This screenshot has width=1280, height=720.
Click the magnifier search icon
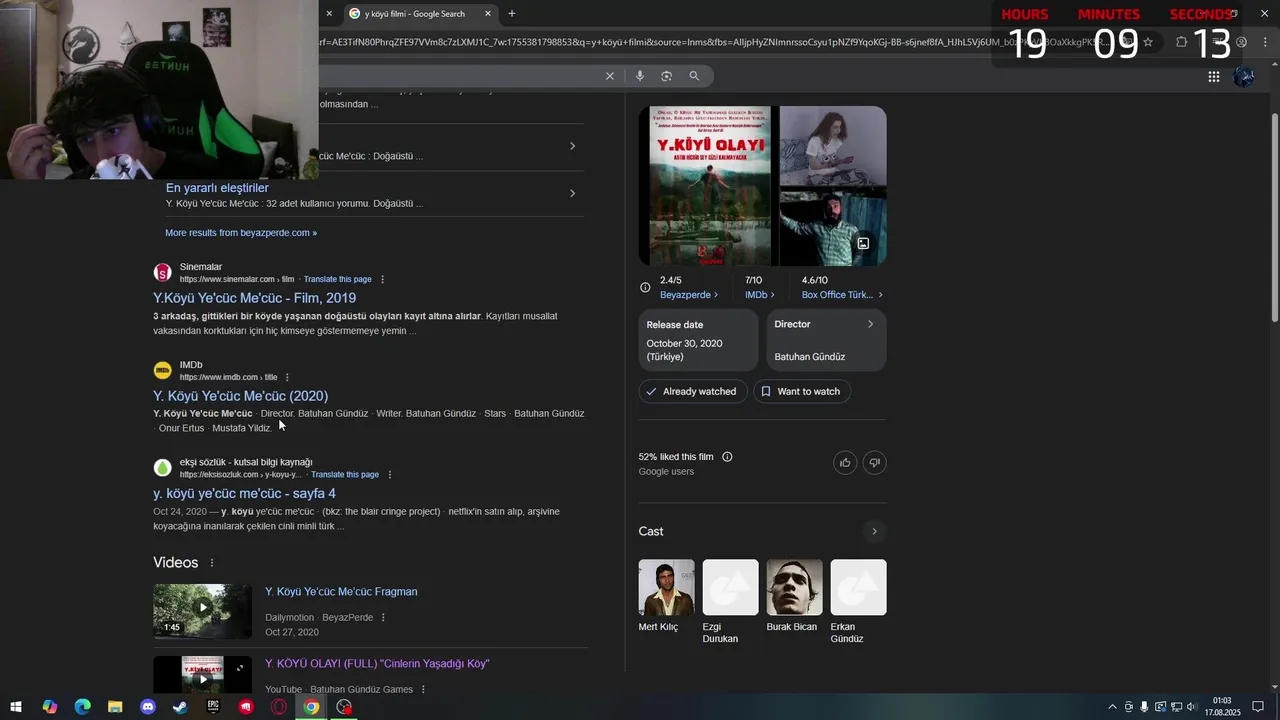coord(694,76)
